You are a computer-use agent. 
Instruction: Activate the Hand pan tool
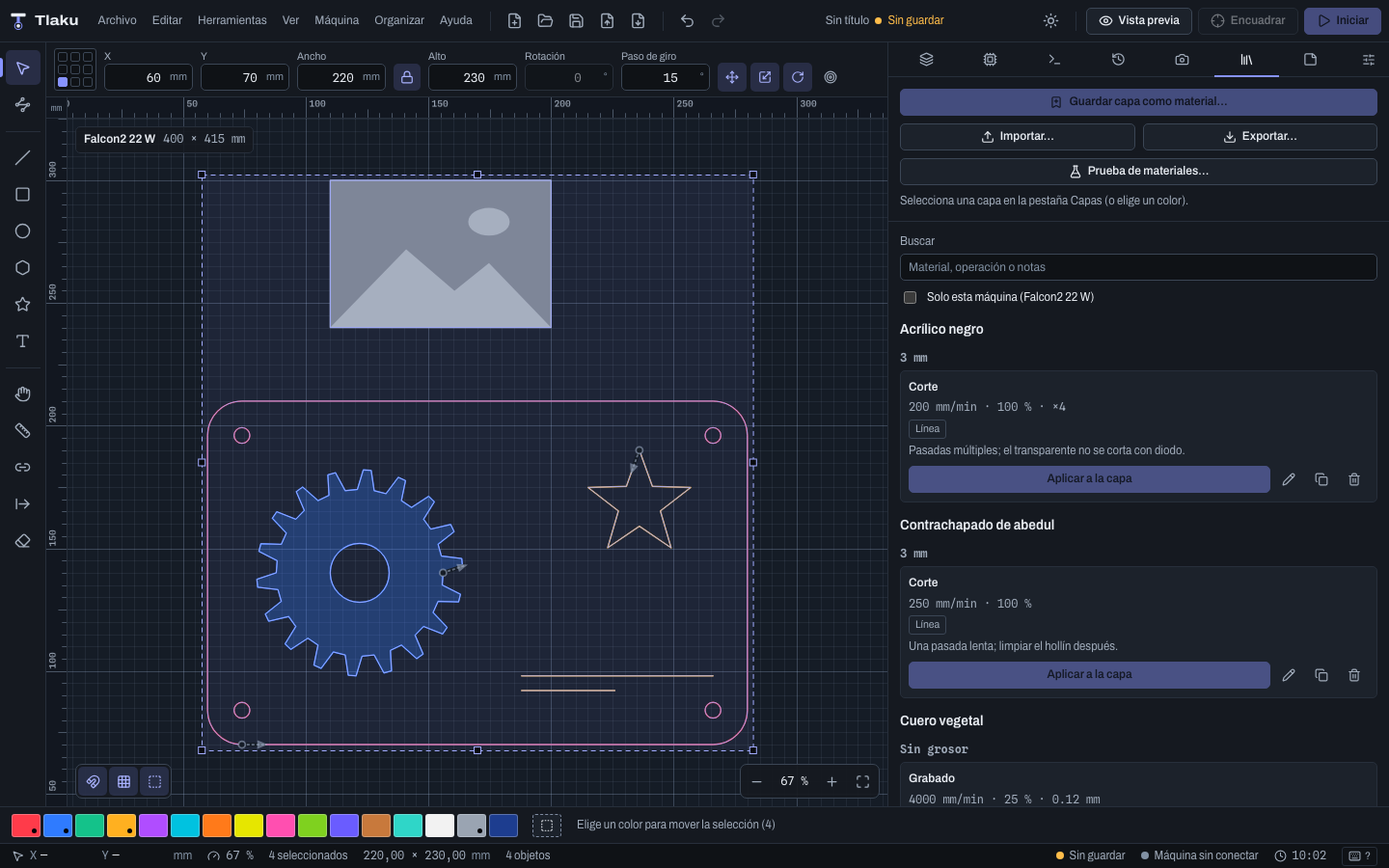coord(22,394)
